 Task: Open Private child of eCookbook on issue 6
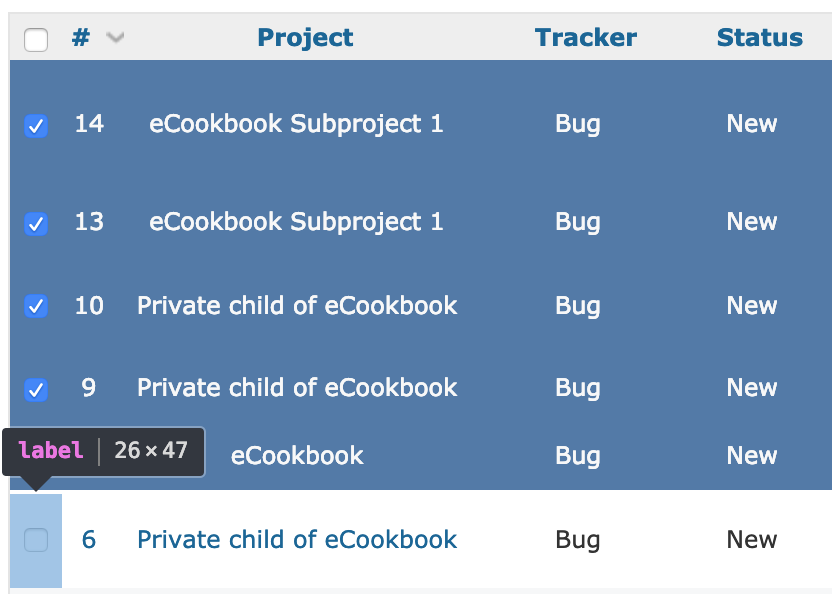coord(297,539)
